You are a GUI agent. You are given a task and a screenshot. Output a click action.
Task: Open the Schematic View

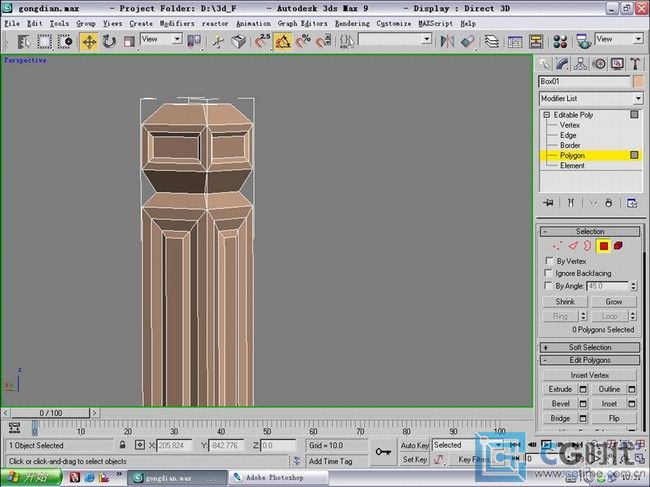[536, 41]
